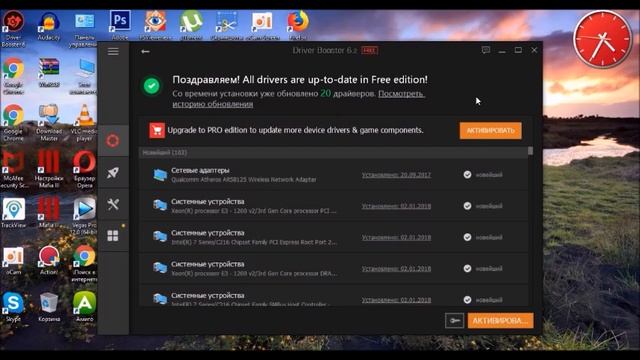Open the Action! desktop shortcut
Viewport: 640px width, 360px height.
pyautogui.click(x=49, y=260)
